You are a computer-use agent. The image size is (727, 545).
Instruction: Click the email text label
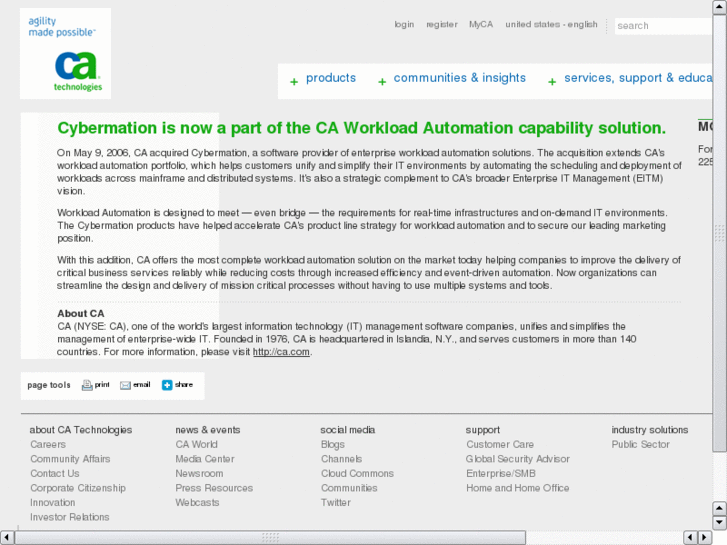coord(142,385)
